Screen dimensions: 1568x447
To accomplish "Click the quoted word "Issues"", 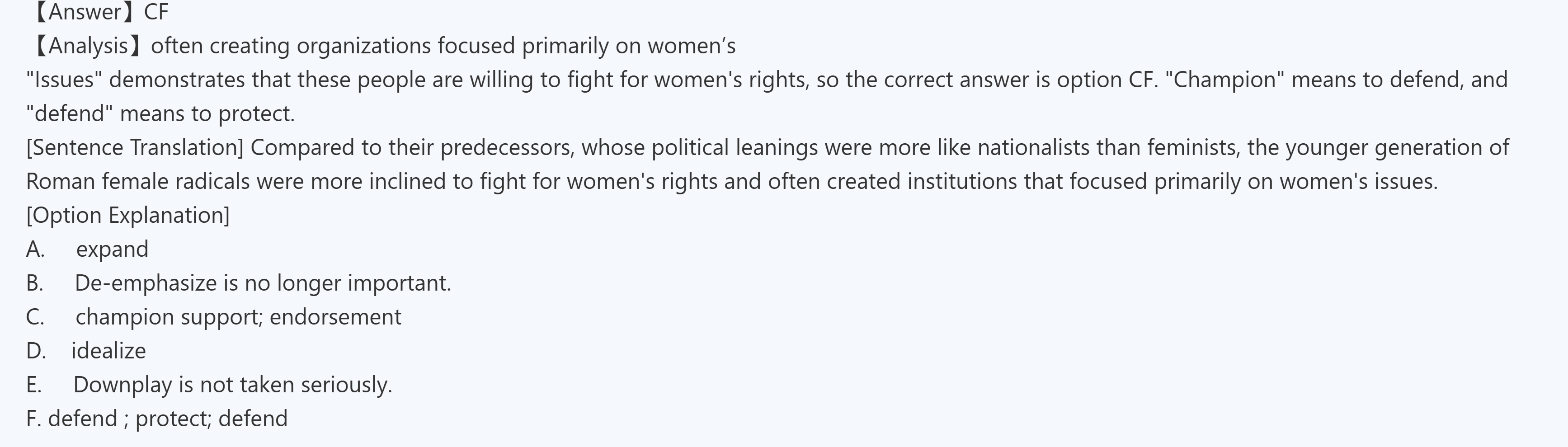I will coord(64,80).
